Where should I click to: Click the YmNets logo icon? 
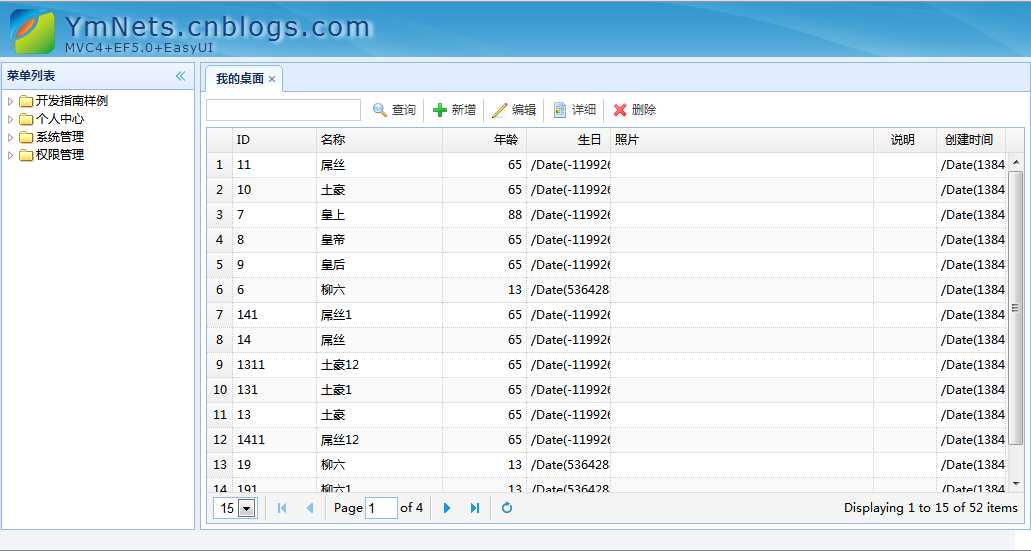tap(32, 31)
